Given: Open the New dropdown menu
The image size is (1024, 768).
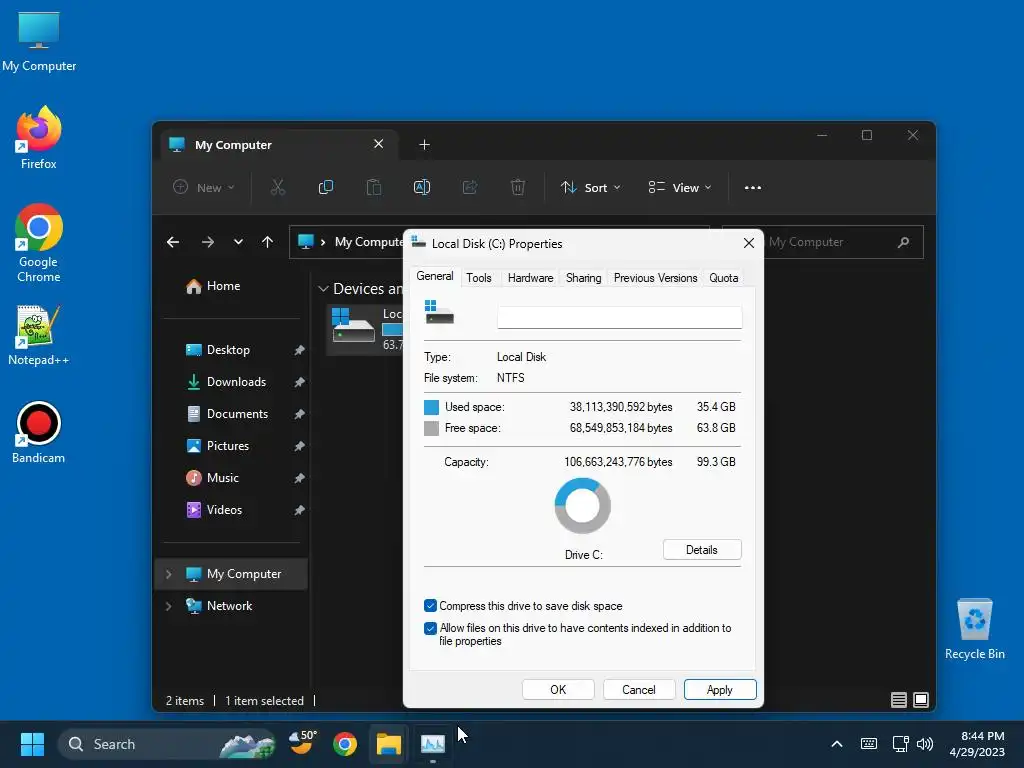Looking at the screenshot, I should coord(203,187).
